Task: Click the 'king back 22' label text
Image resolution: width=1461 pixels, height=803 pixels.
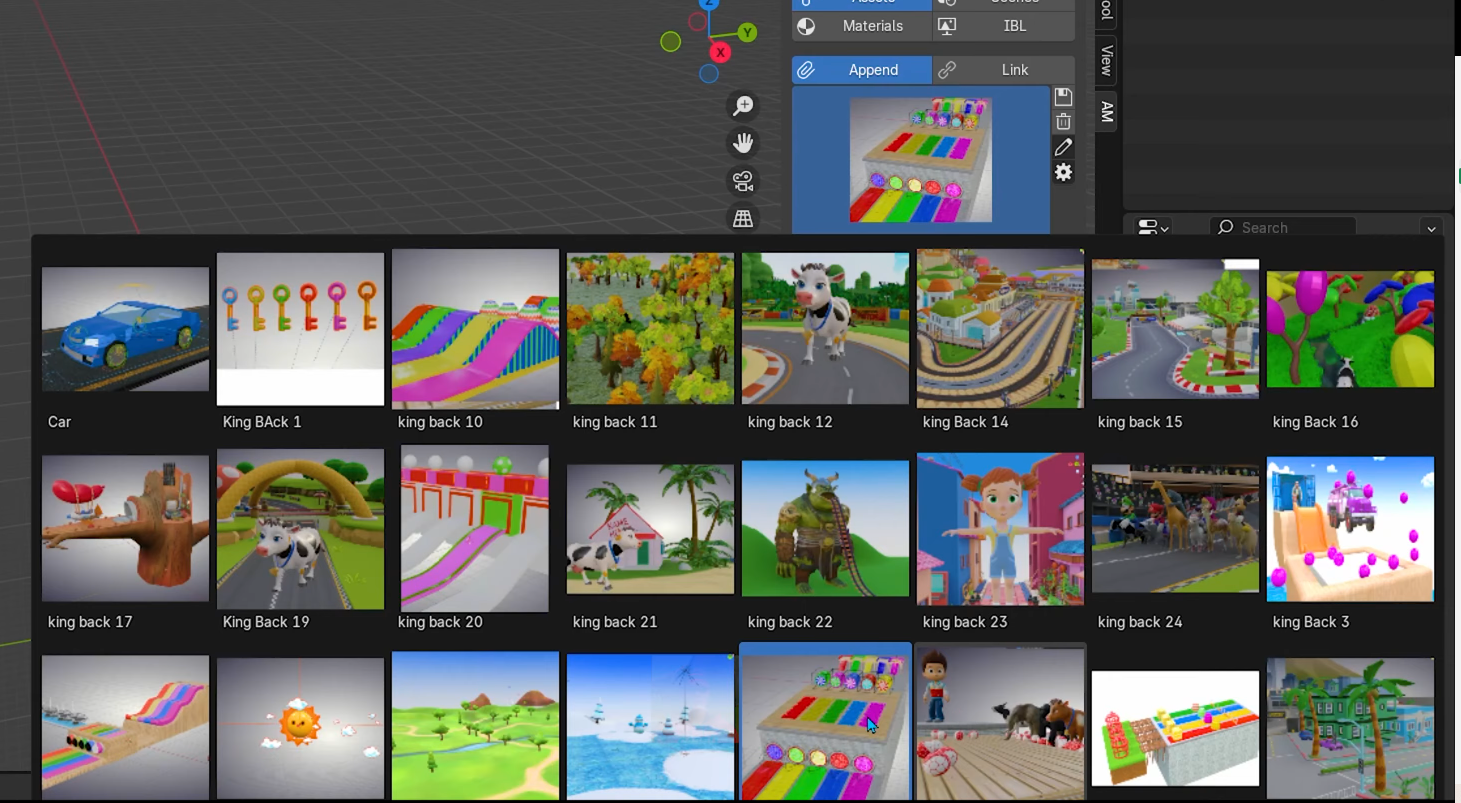Action: click(790, 622)
